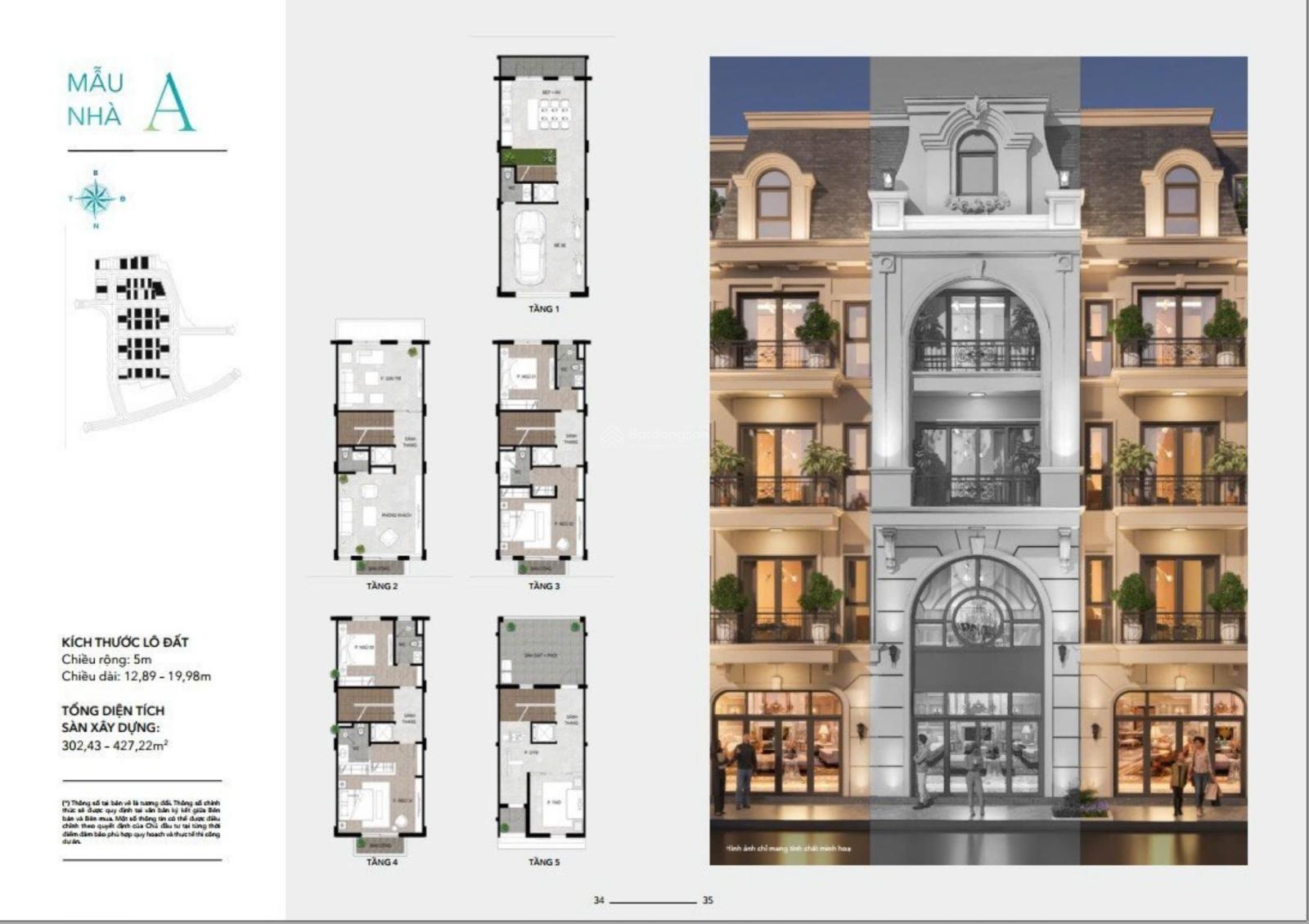Image resolution: width=1309 pixels, height=924 pixels.
Task: Click page number 35
Action: point(708,900)
